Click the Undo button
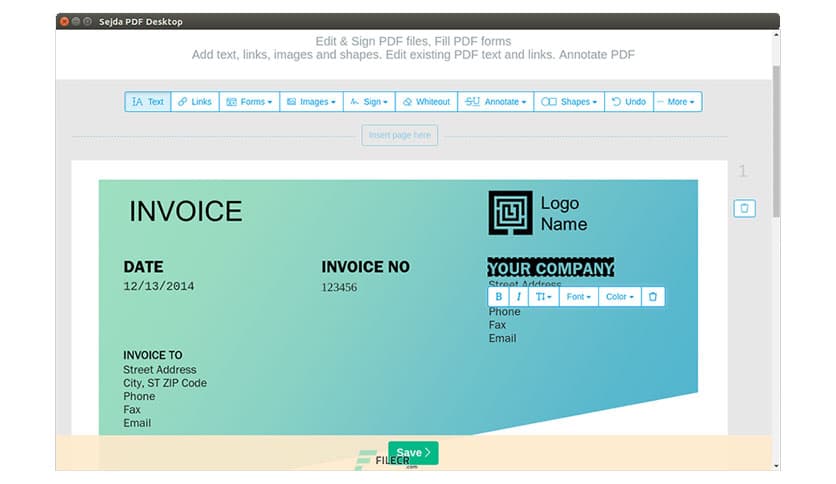This screenshot has width=836, height=484. click(628, 102)
